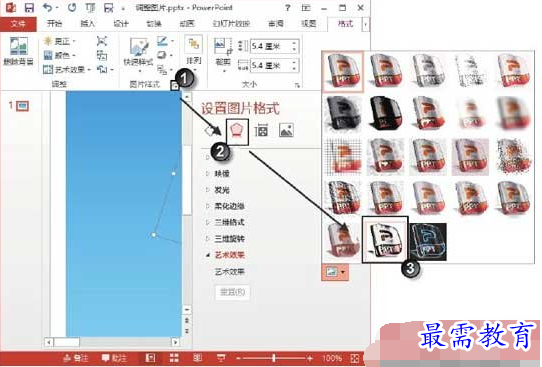
Task: Select the Size & Properties pane icon
Action: pyautogui.click(x=261, y=131)
